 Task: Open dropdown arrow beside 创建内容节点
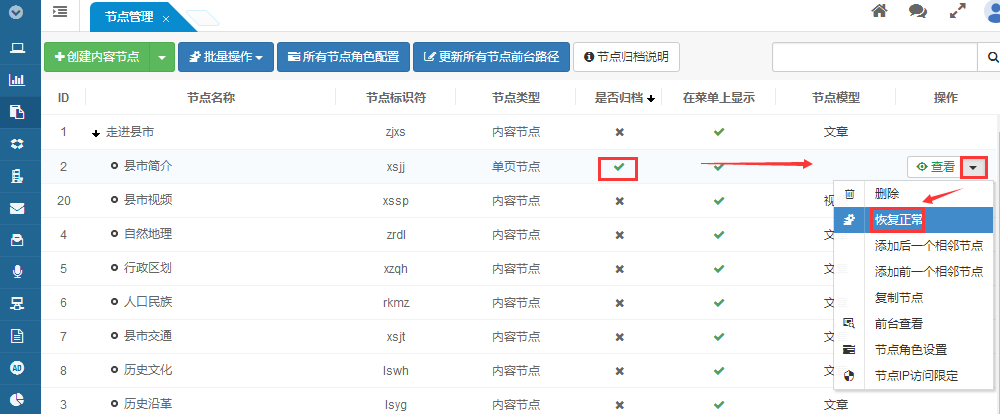tap(162, 57)
